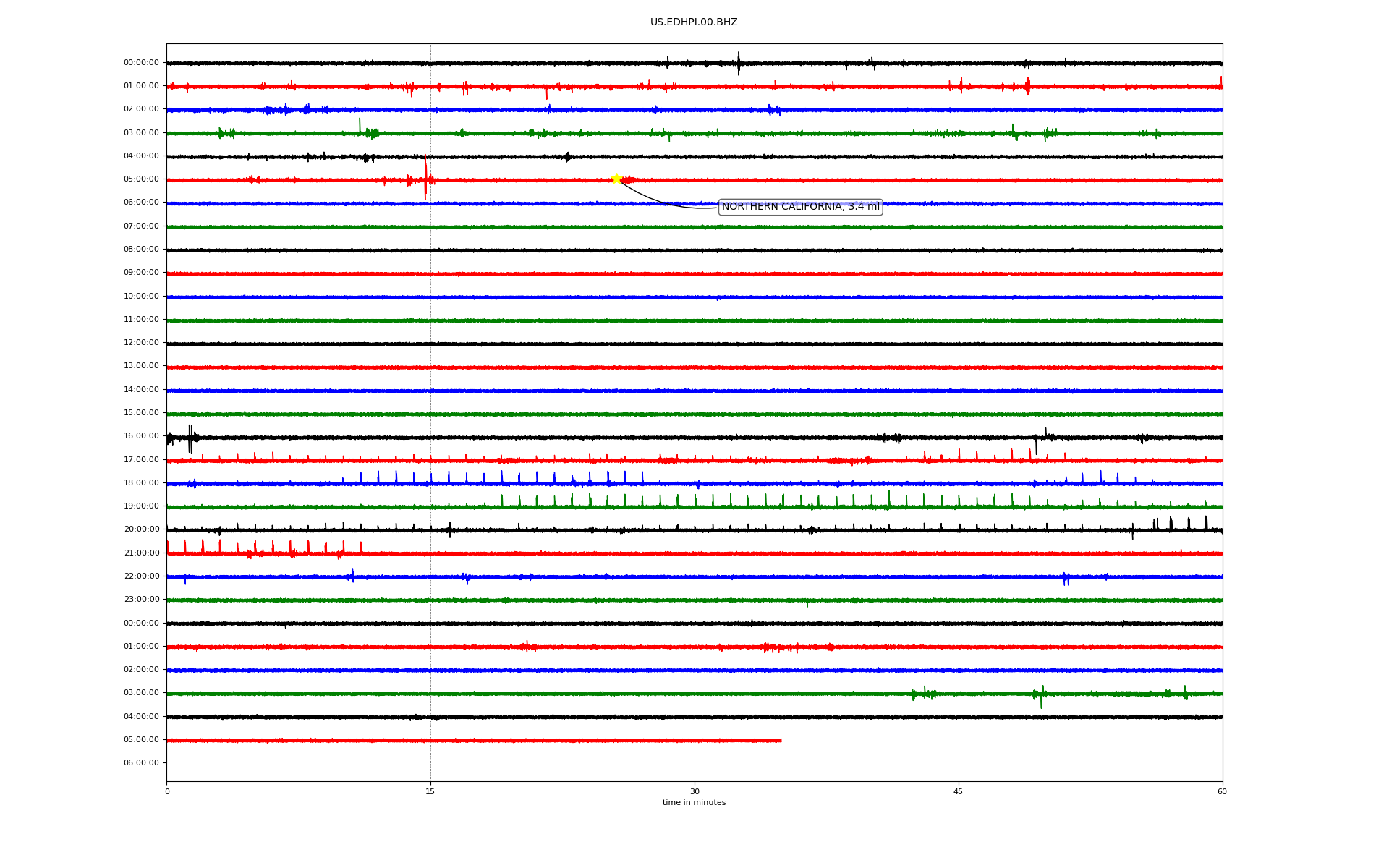Click the first 00:00:00 time label
1389x868 pixels.
141,63
